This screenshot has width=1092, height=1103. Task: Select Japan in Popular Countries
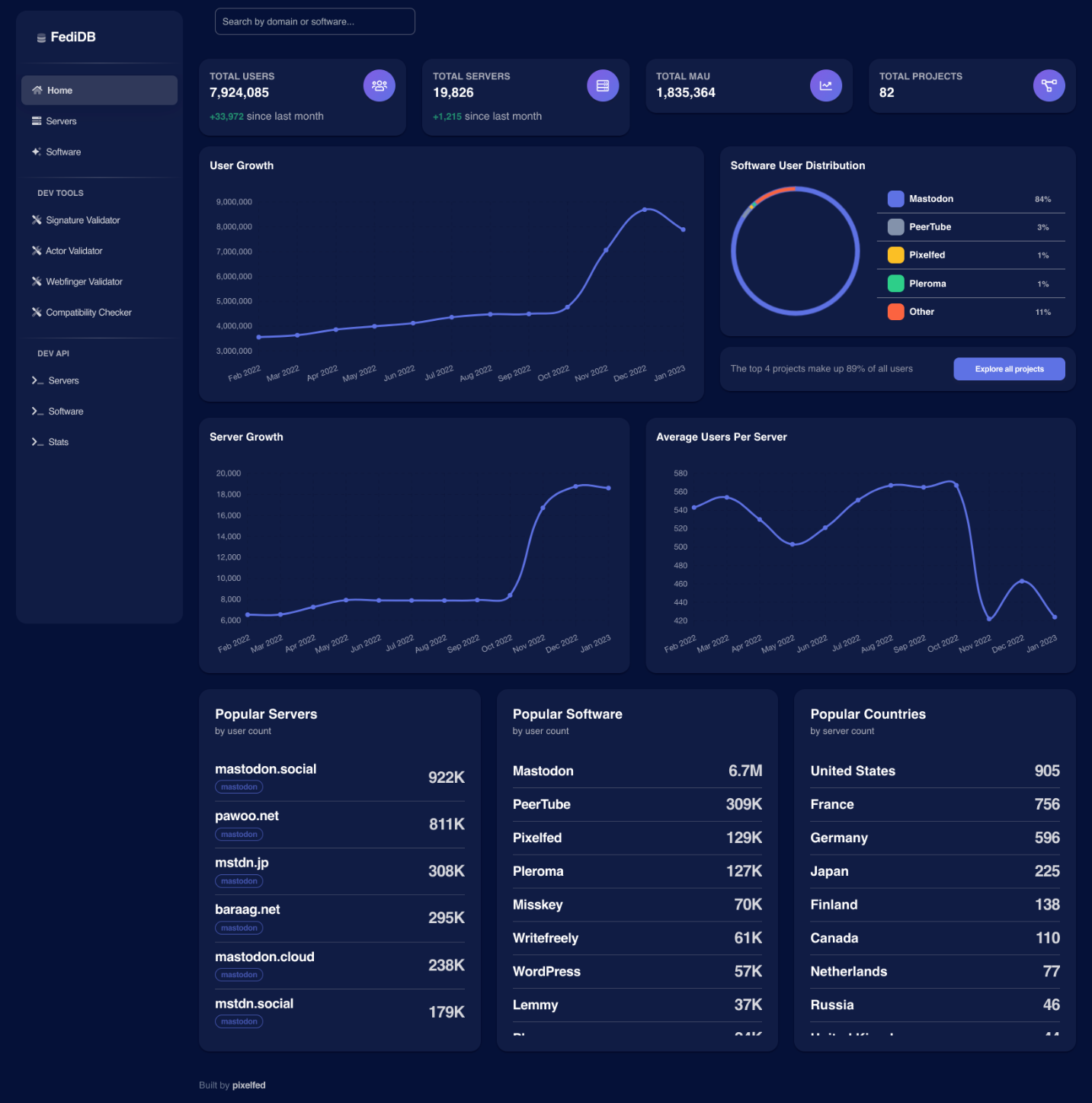pos(935,871)
